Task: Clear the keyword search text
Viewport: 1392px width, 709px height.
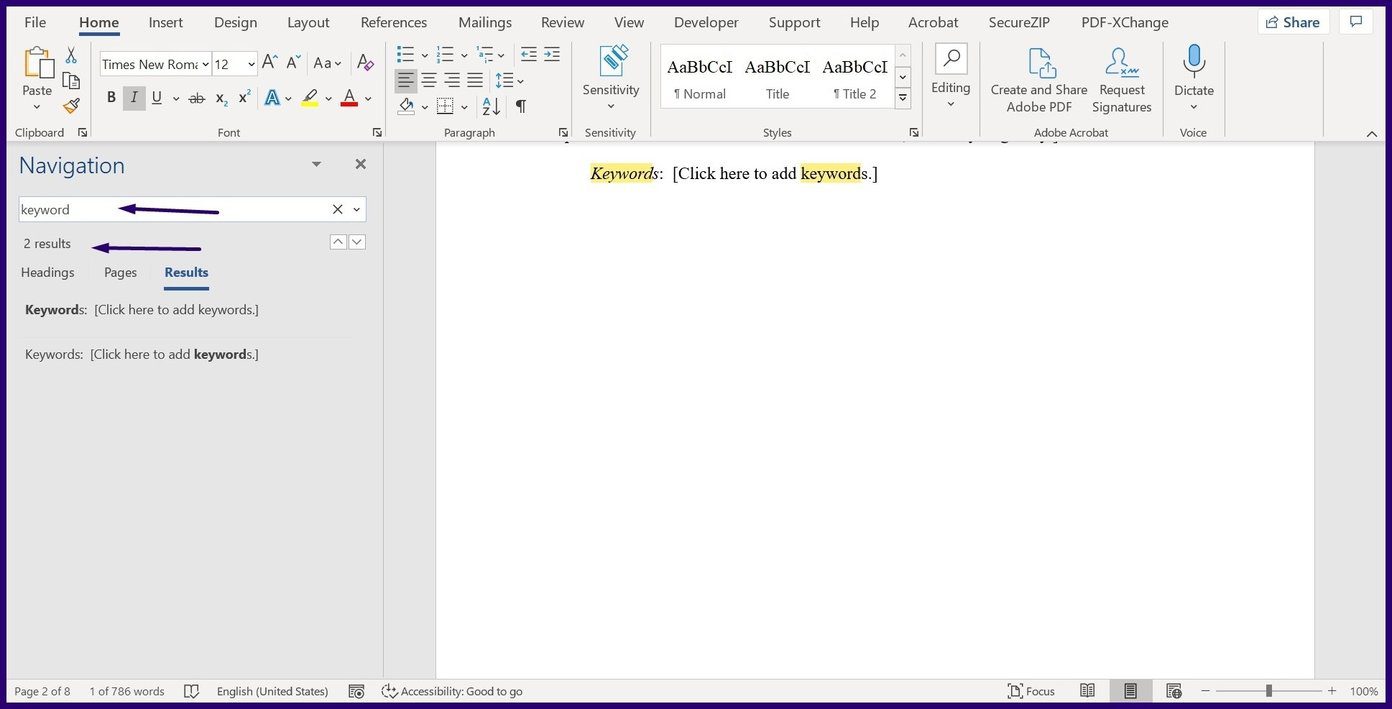Action: point(337,209)
